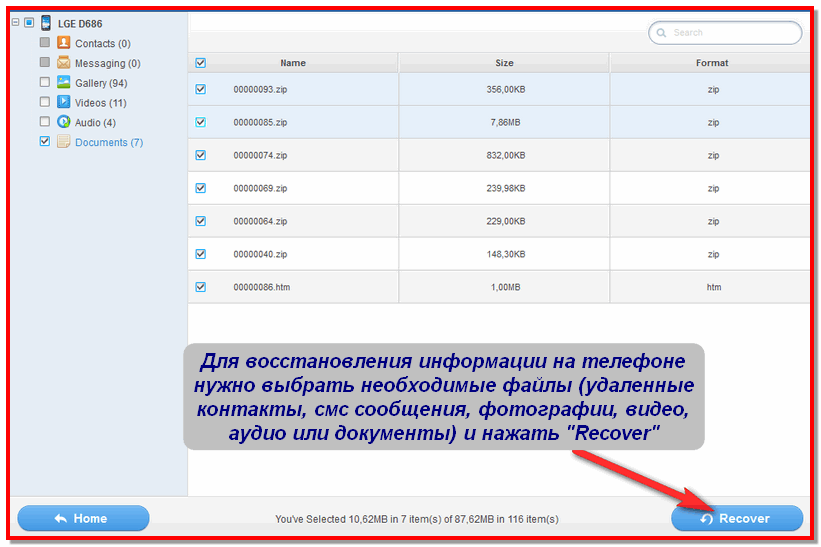The width and height of the screenshot is (821, 547).
Task: Go back with the Home button
Action: (83, 518)
